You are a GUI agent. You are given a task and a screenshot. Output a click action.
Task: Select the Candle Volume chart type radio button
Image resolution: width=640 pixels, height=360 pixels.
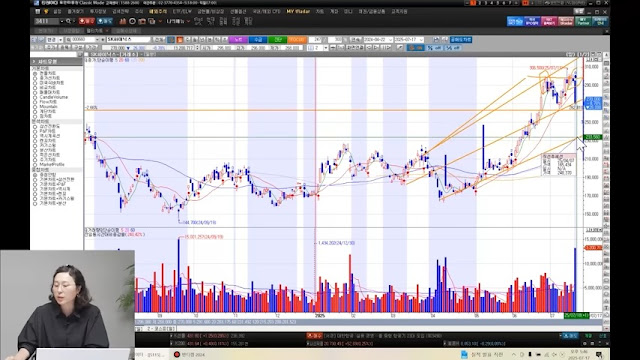point(35,97)
